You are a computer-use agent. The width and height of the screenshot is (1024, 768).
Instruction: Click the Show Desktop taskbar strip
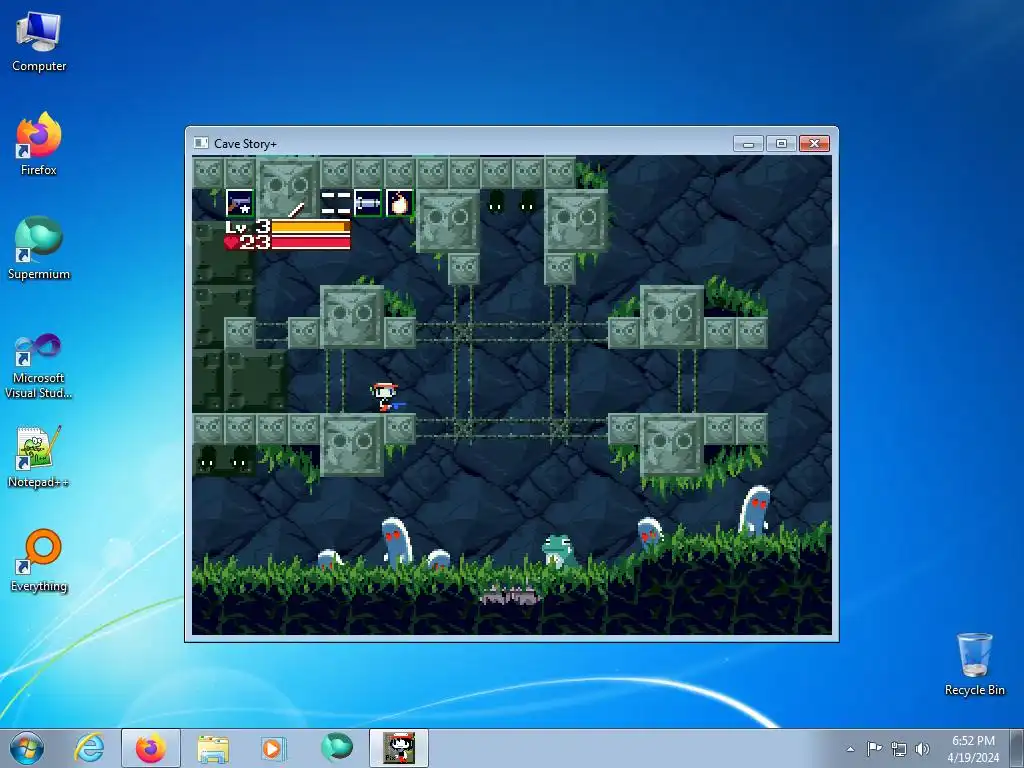point(1017,748)
